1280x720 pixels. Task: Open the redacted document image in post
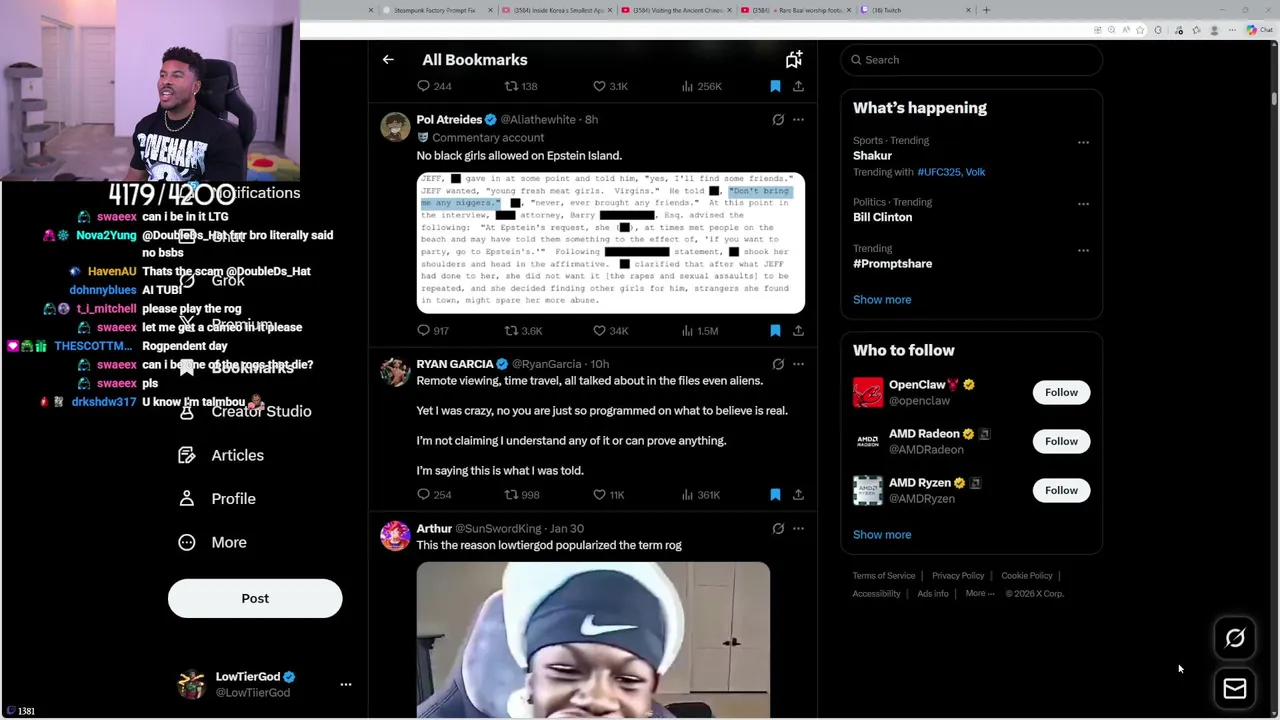610,243
